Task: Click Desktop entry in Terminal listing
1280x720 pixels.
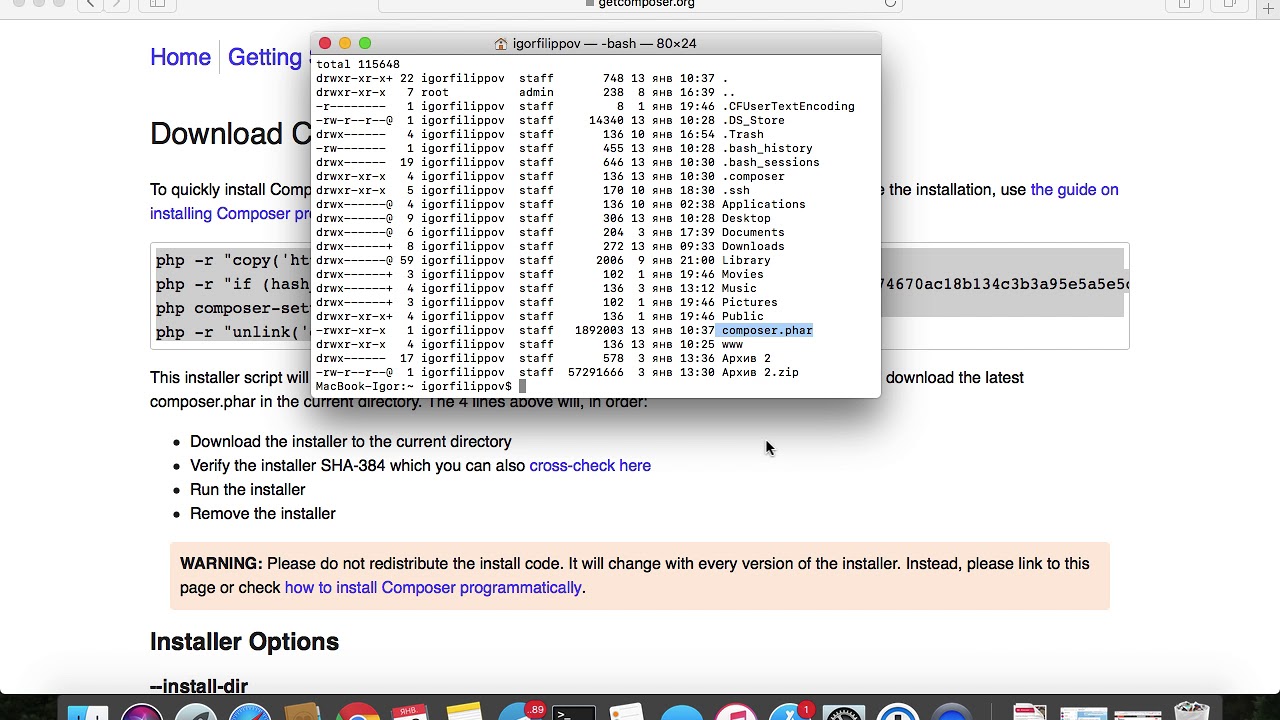Action: pyautogui.click(x=746, y=218)
